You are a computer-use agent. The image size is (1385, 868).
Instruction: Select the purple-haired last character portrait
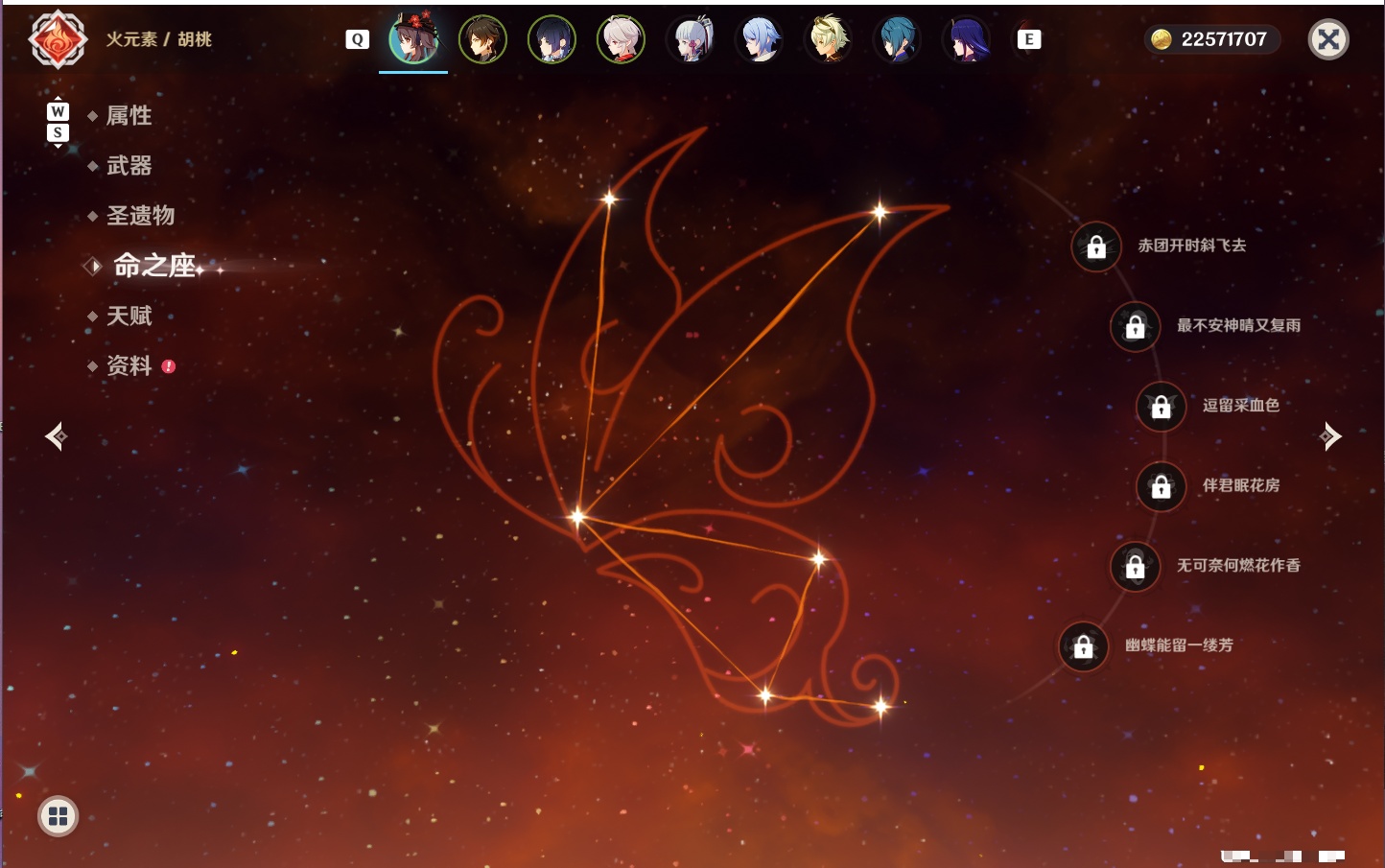coord(967,39)
